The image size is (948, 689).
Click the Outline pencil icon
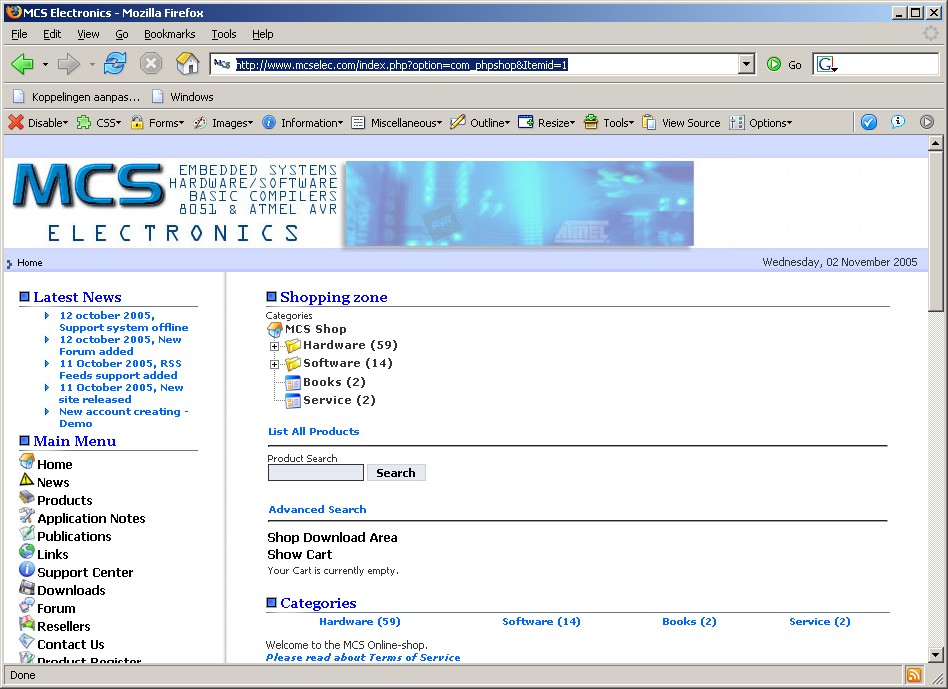coord(458,122)
